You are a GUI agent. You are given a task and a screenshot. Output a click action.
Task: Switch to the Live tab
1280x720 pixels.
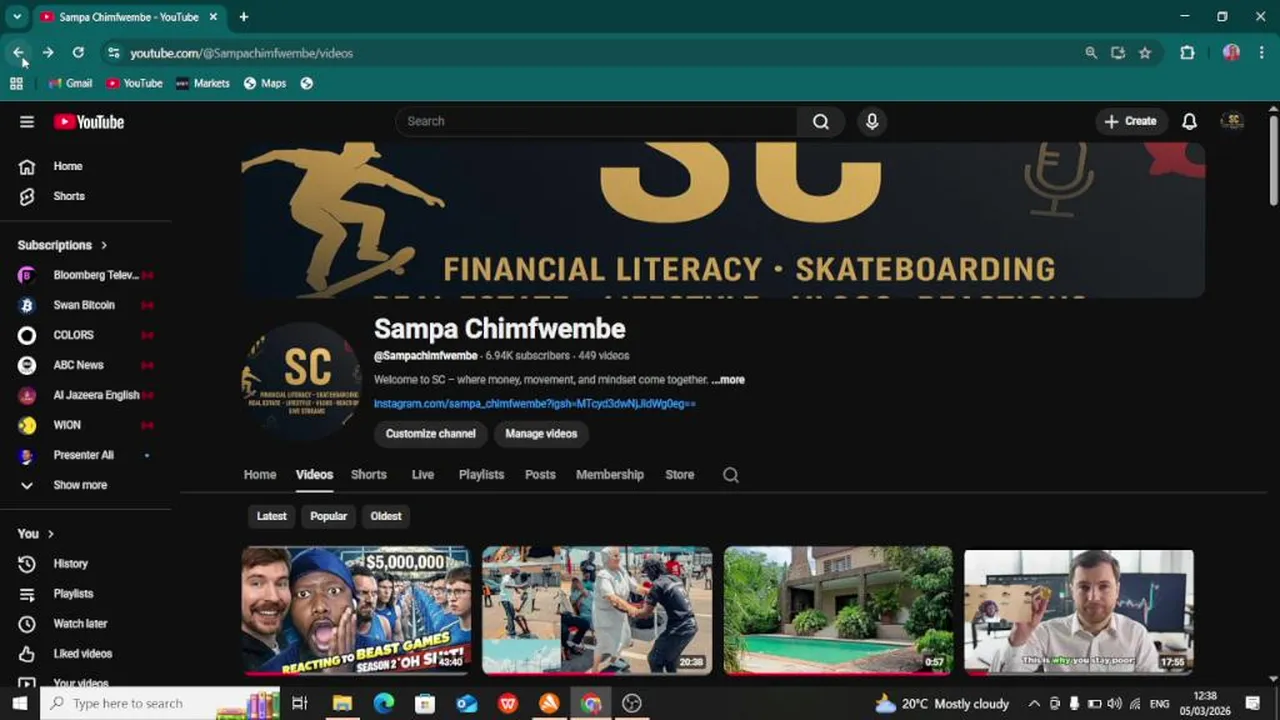[x=423, y=475]
